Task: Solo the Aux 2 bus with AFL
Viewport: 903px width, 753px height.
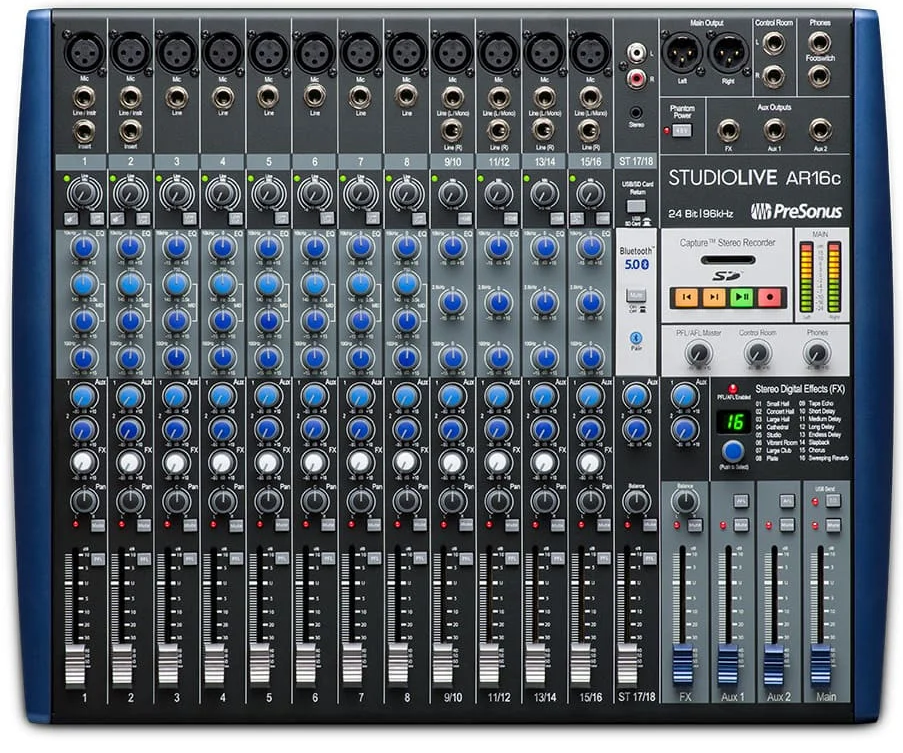Action: (x=787, y=501)
